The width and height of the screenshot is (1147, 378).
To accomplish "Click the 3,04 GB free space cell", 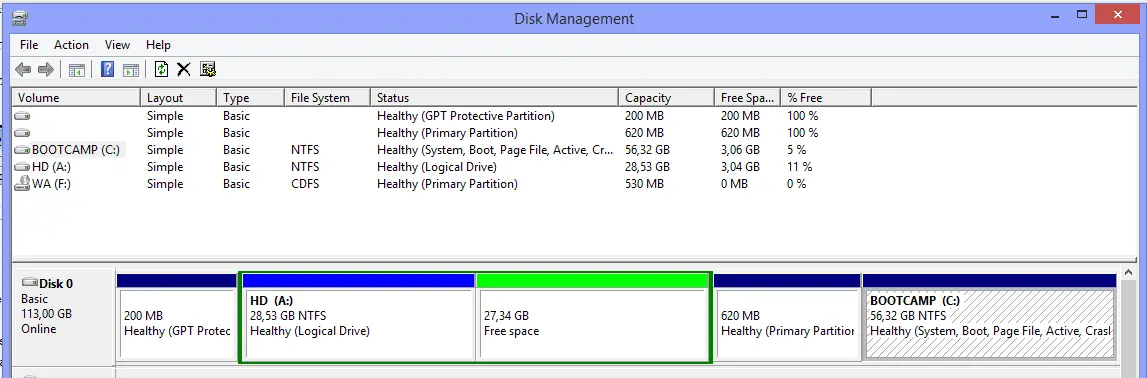I will tap(740, 167).
